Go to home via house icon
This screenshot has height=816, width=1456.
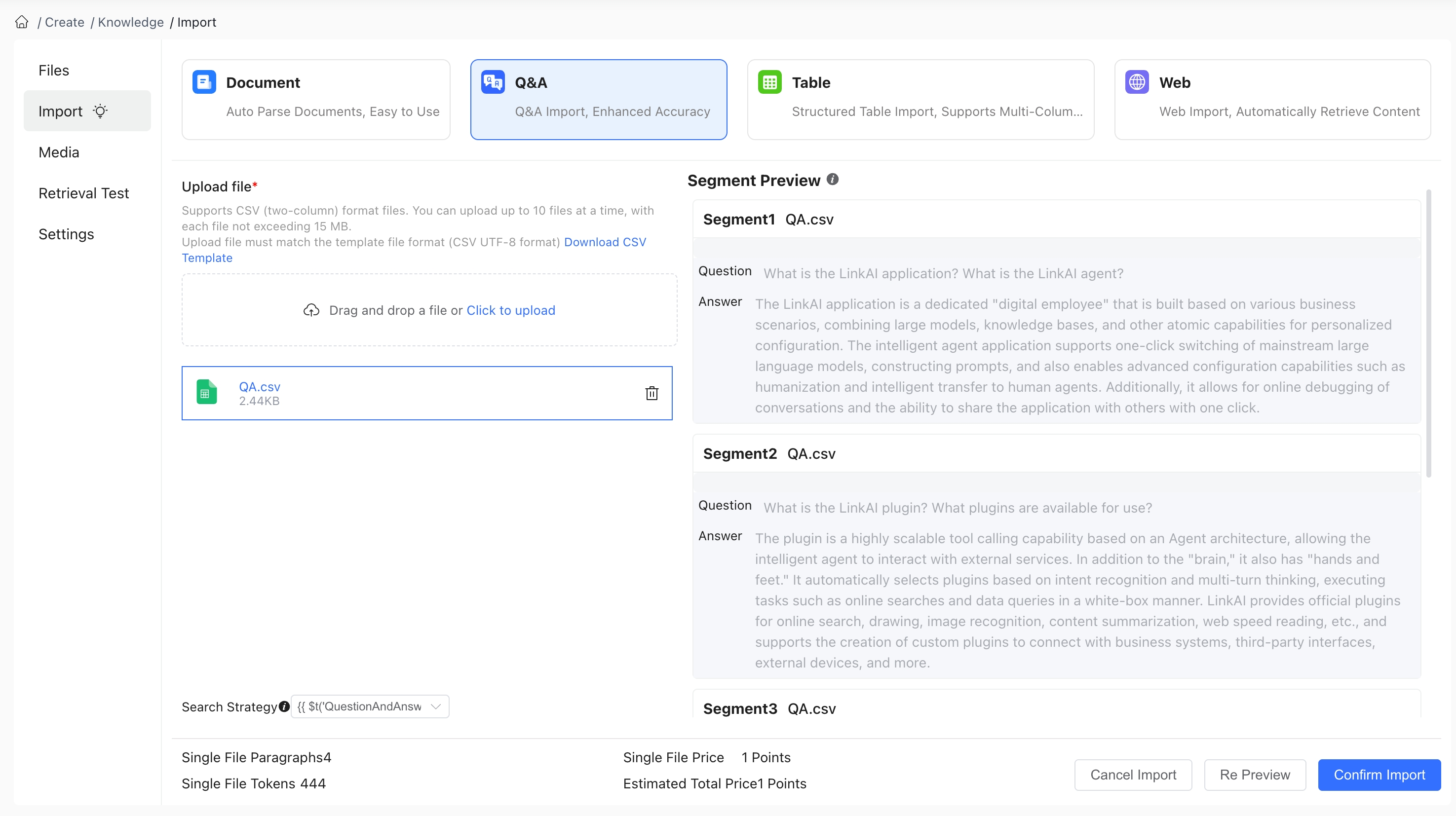tap(22, 22)
